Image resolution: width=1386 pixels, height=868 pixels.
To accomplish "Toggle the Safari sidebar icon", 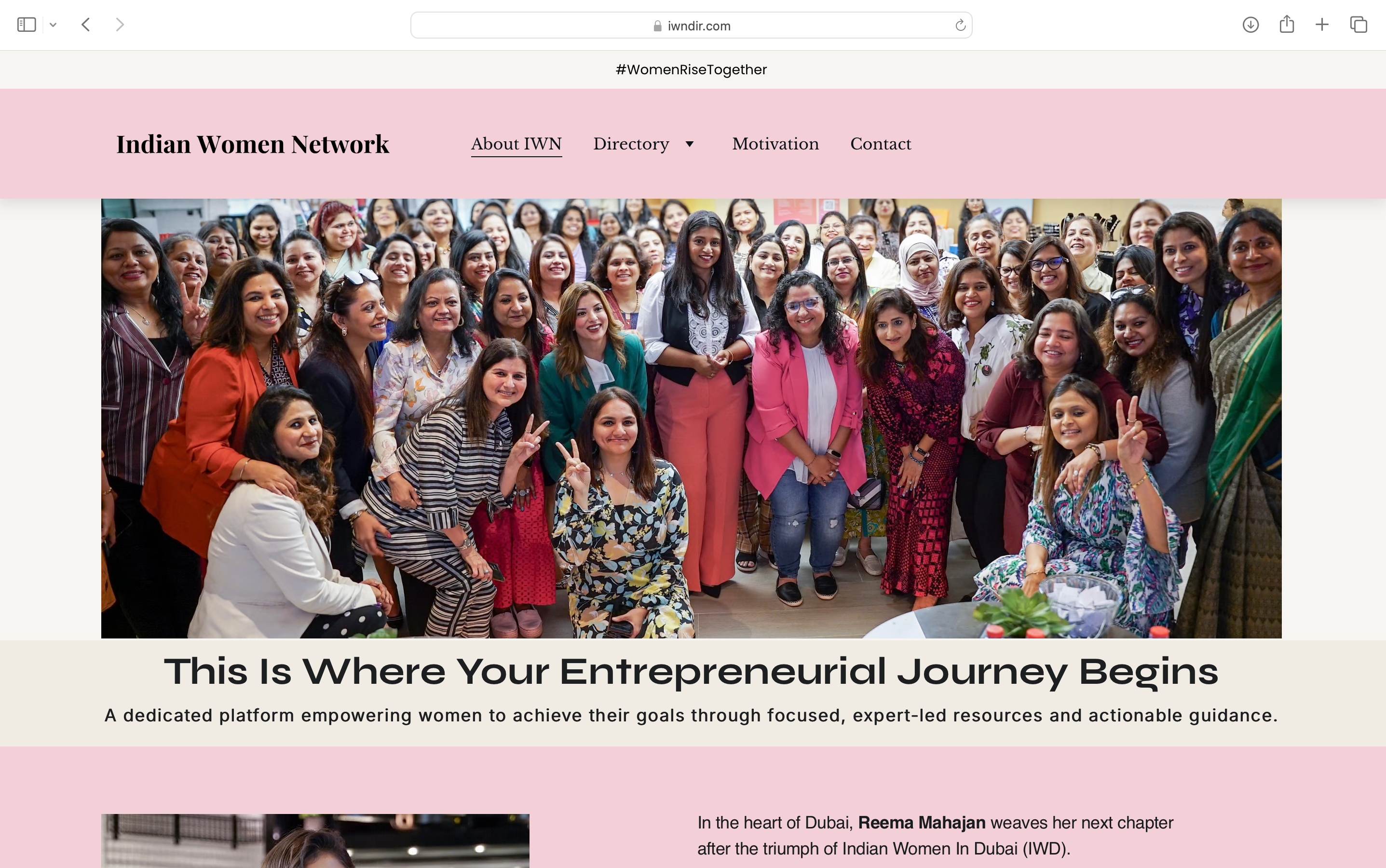I will tap(27, 25).
